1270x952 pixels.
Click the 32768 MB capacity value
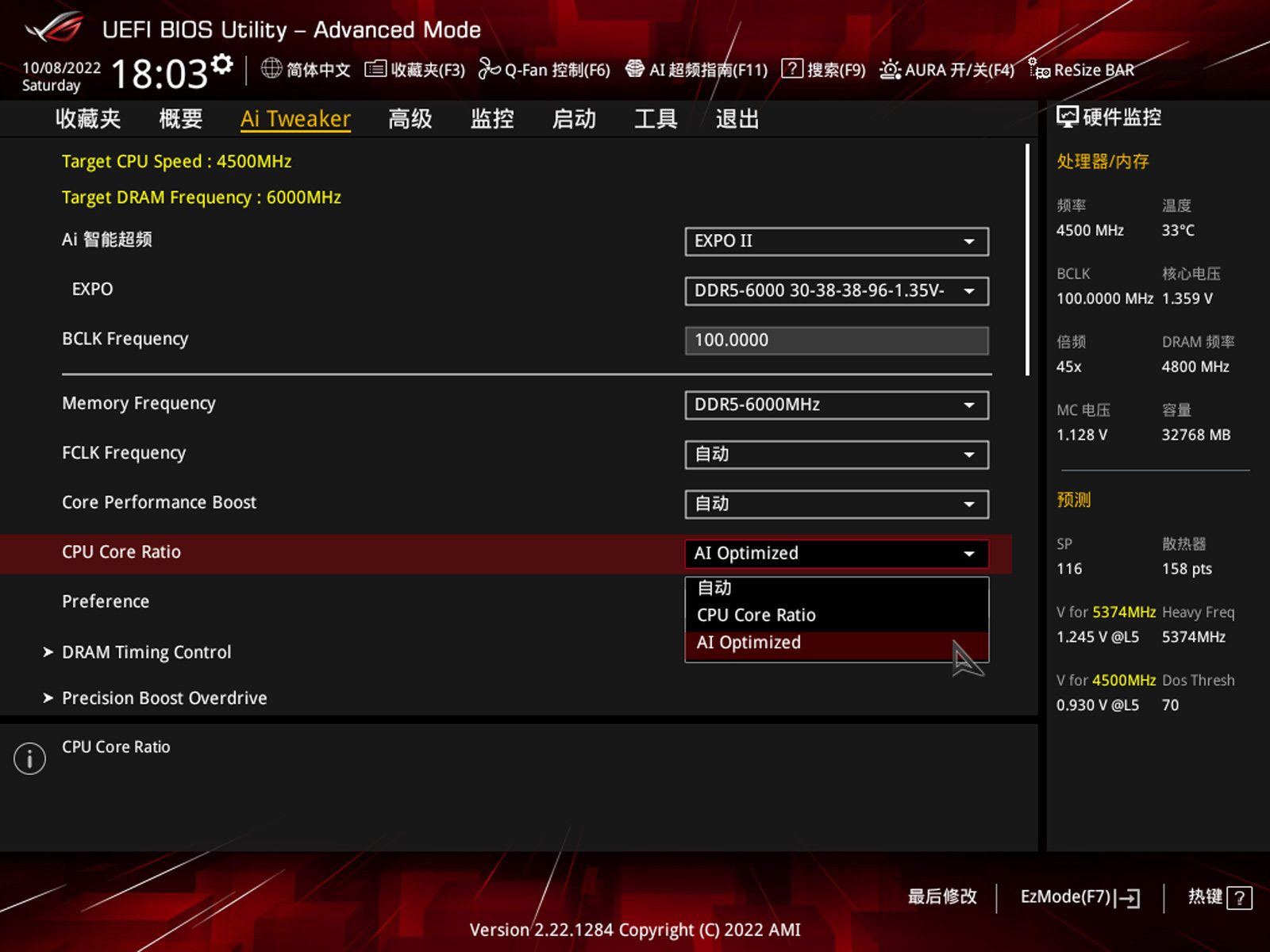click(x=1196, y=435)
